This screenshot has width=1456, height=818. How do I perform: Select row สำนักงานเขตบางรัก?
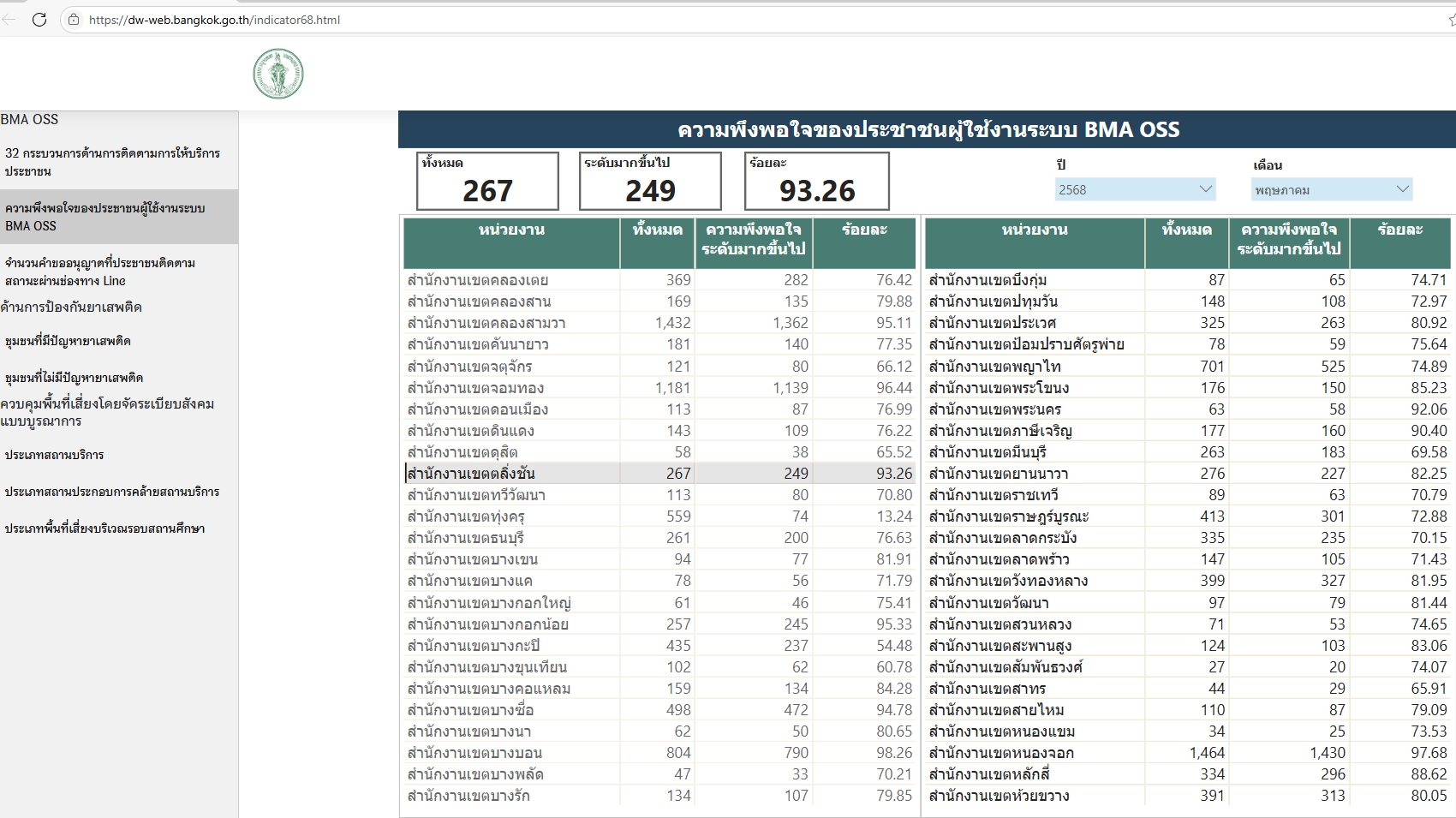659,796
